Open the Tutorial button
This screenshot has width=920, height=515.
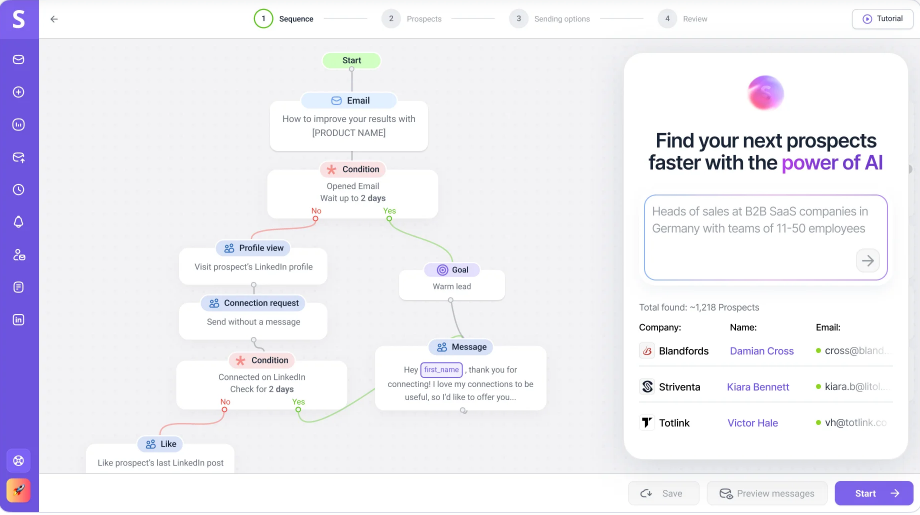click(x=882, y=19)
